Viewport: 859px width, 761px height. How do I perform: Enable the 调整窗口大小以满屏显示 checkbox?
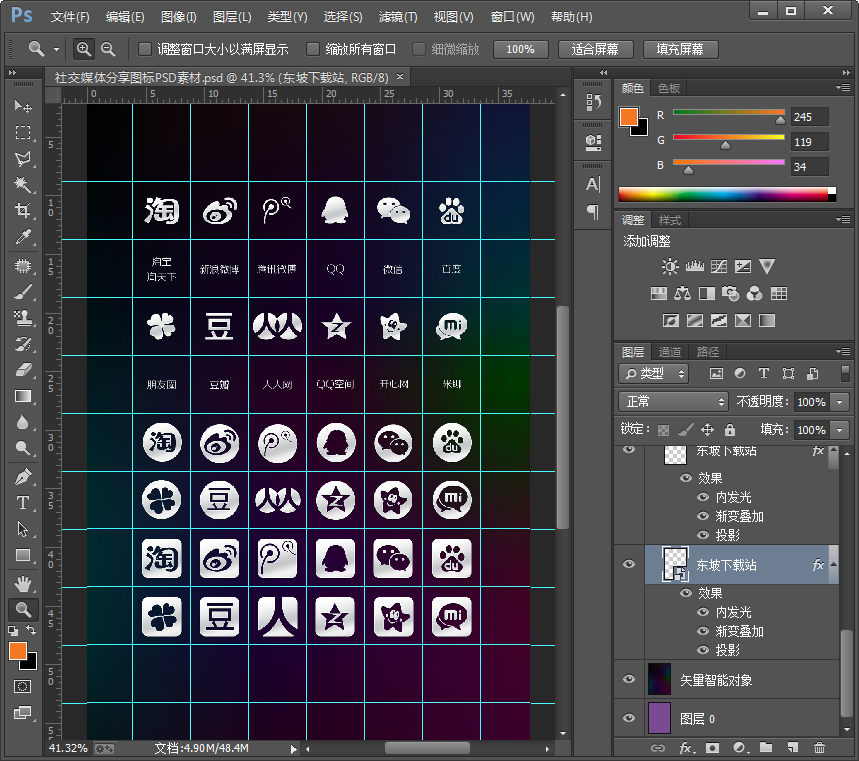tap(145, 49)
